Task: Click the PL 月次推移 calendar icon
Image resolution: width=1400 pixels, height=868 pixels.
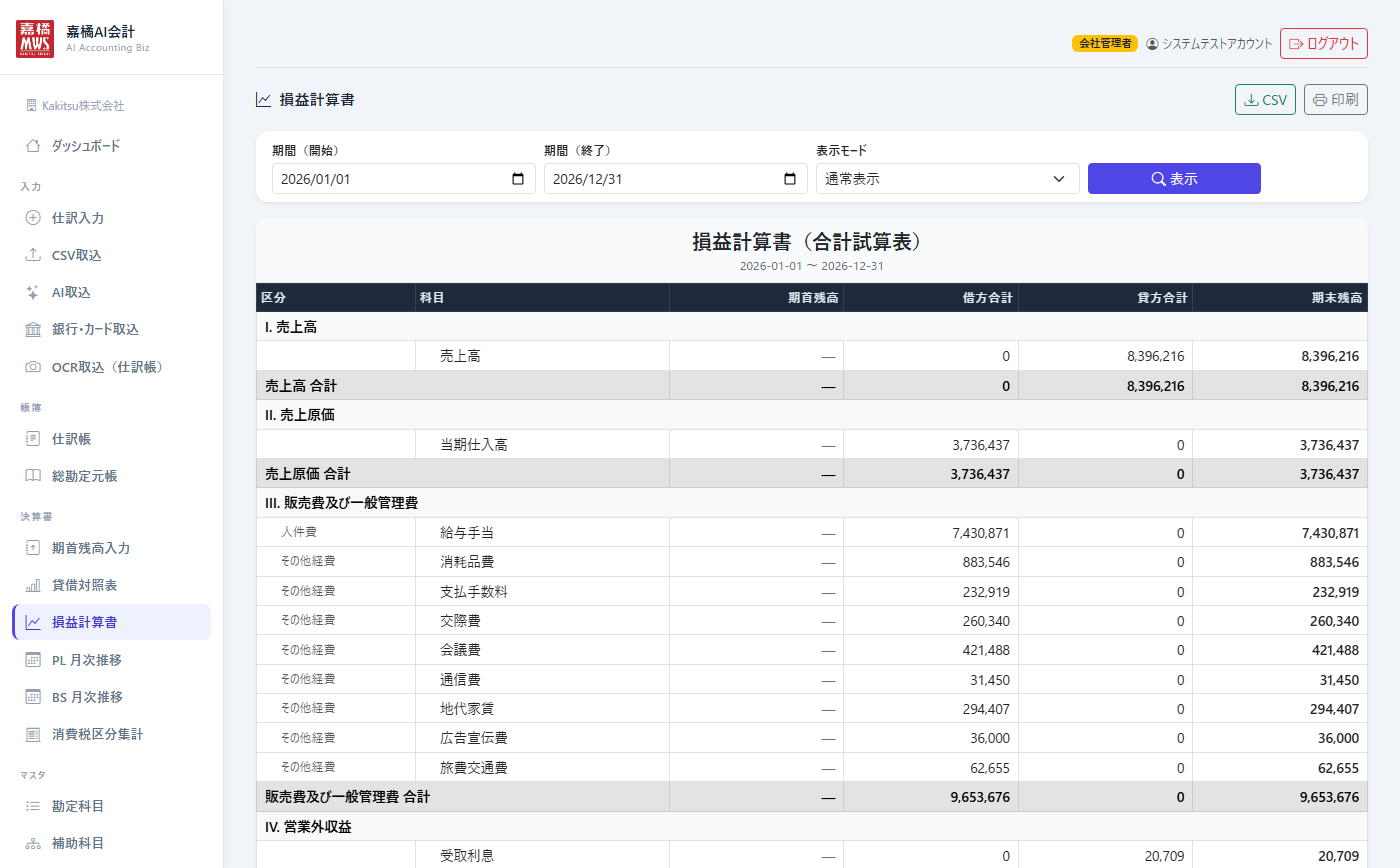Action: [x=33, y=660]
